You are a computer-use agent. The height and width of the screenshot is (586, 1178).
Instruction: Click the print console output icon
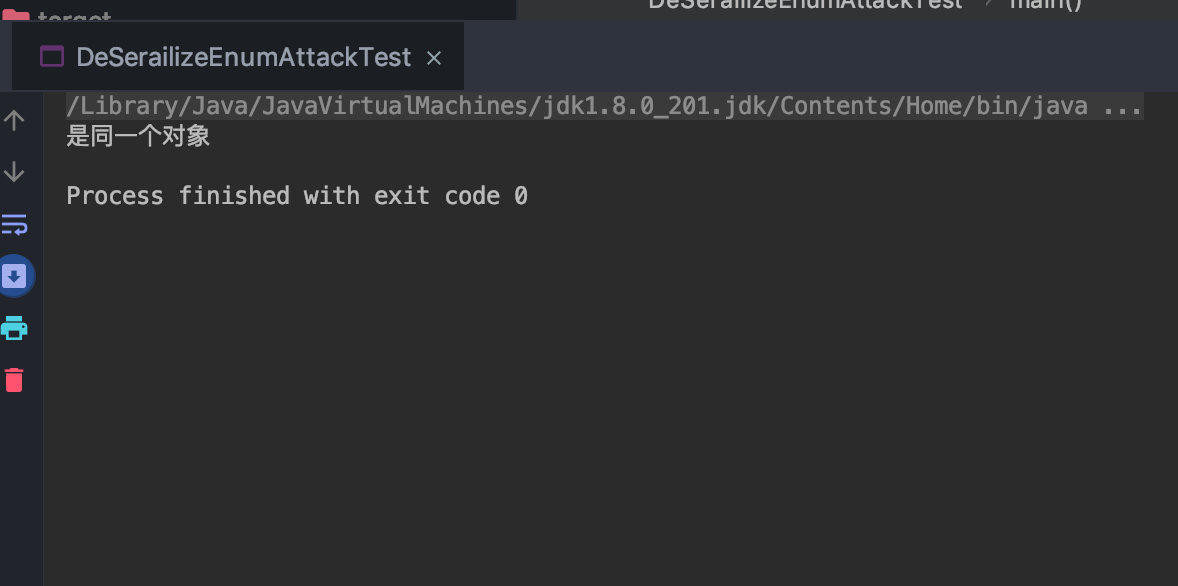[x=14, y=328]
